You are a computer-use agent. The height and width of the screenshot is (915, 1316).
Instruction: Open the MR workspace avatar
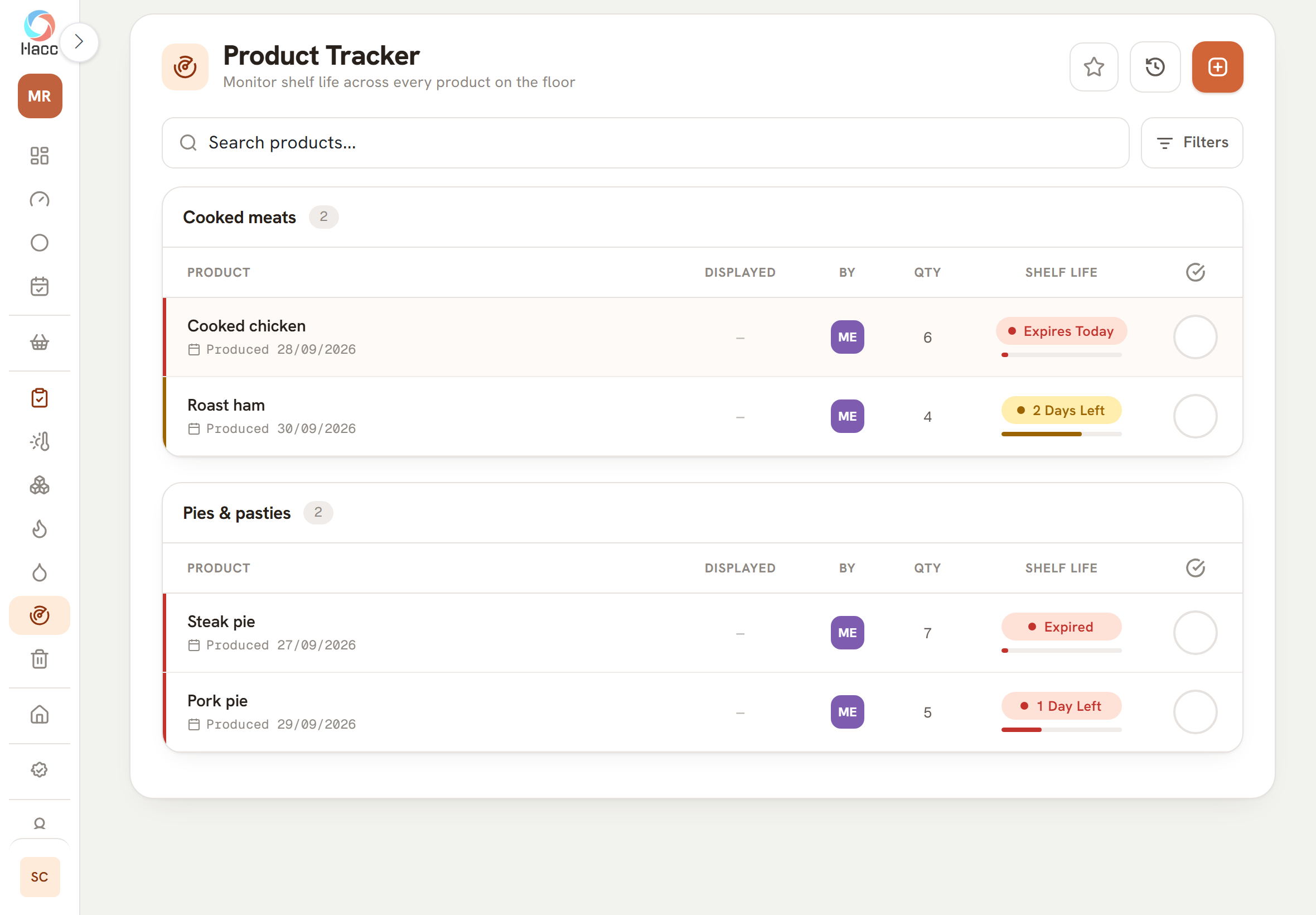[x=40, y=96]
